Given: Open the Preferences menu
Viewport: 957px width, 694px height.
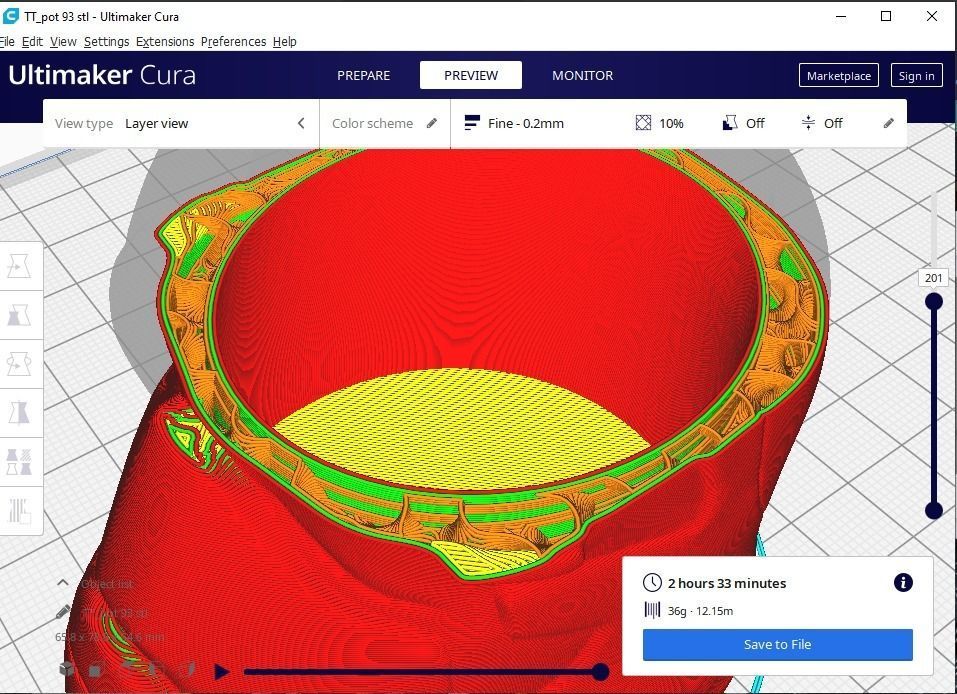Looking at the screenshot, I should 234,42.
